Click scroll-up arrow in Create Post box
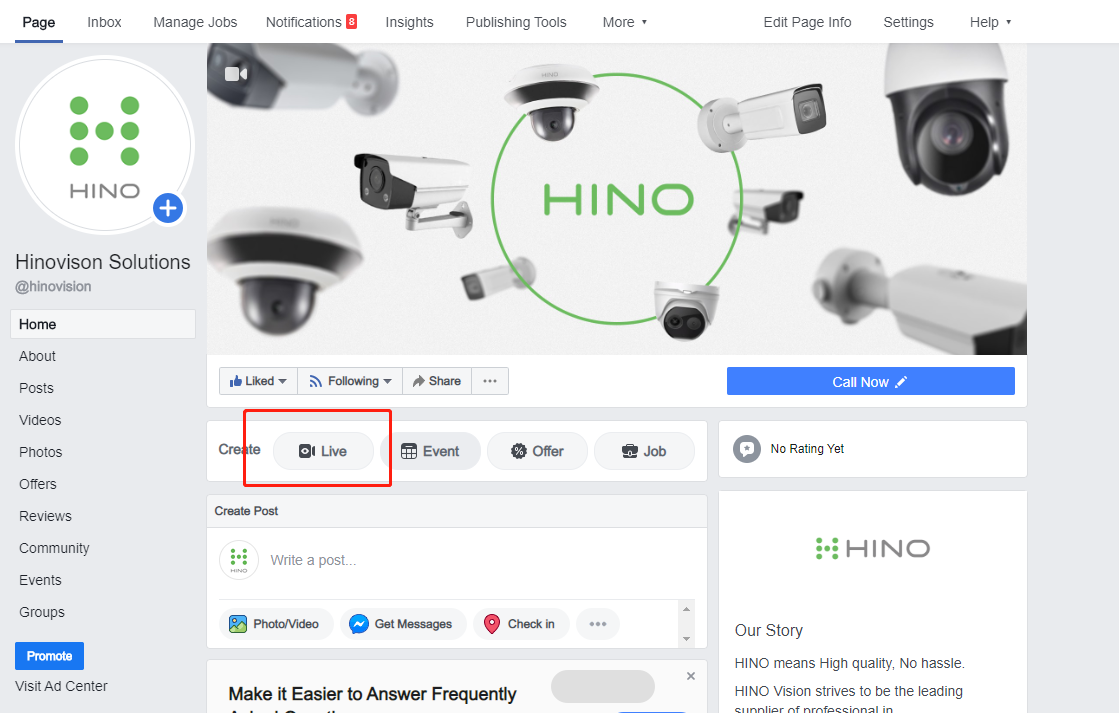This screenshot has width=1119, height=713. pos(687,609)
